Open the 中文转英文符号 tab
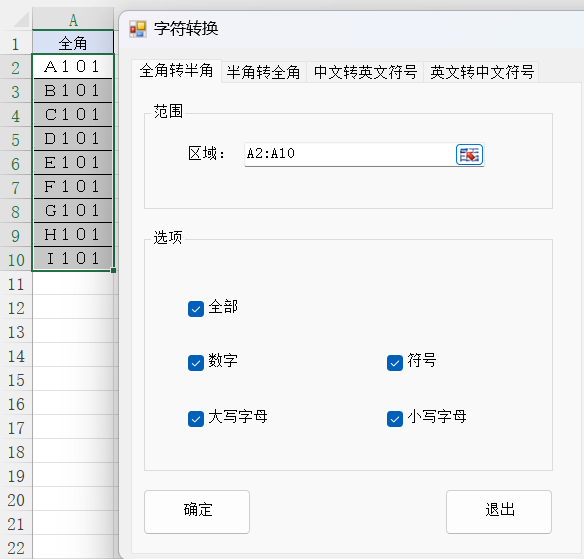The width and height of the screenshot is (584, 559). 365,72
